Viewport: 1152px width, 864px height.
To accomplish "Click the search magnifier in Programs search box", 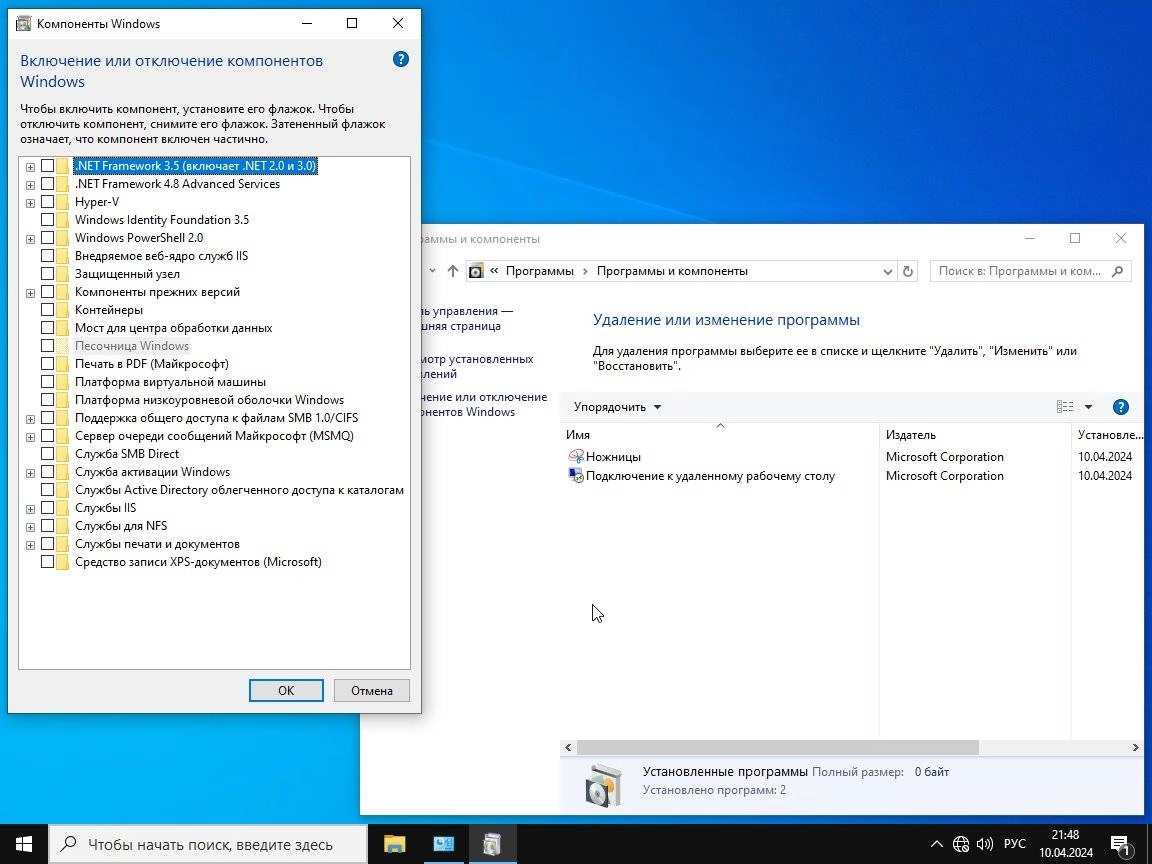I will (1117, 271).
